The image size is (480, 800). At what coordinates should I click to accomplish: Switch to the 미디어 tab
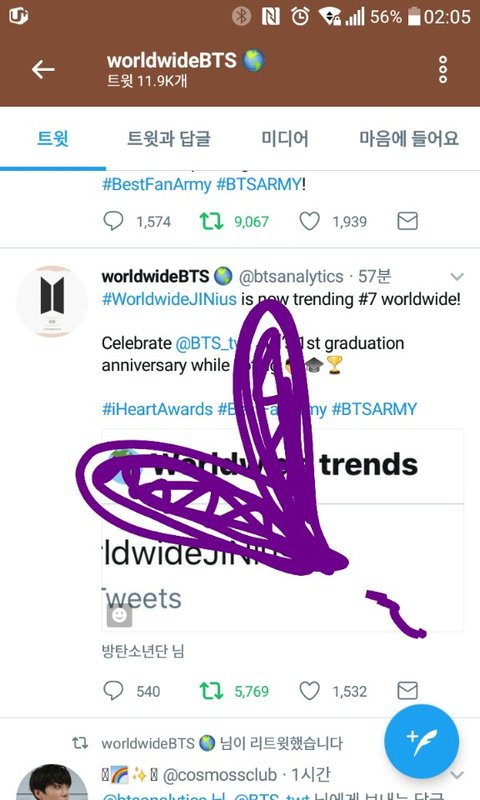click(285, 138)
